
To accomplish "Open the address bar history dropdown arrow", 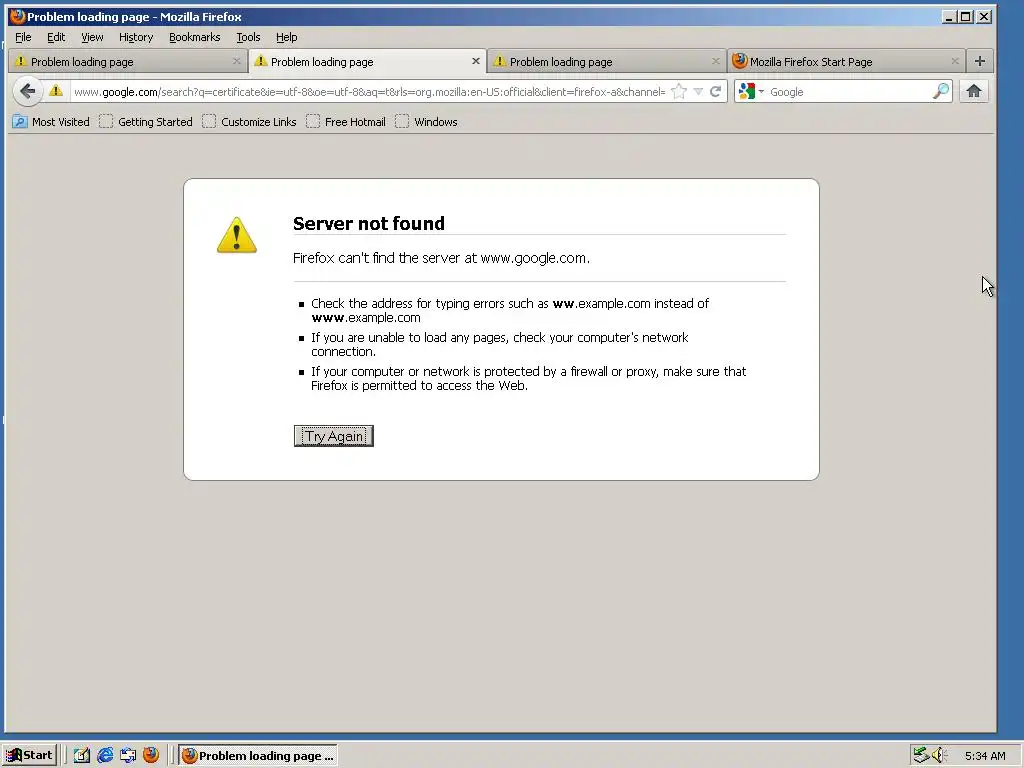I will (698, 91).
